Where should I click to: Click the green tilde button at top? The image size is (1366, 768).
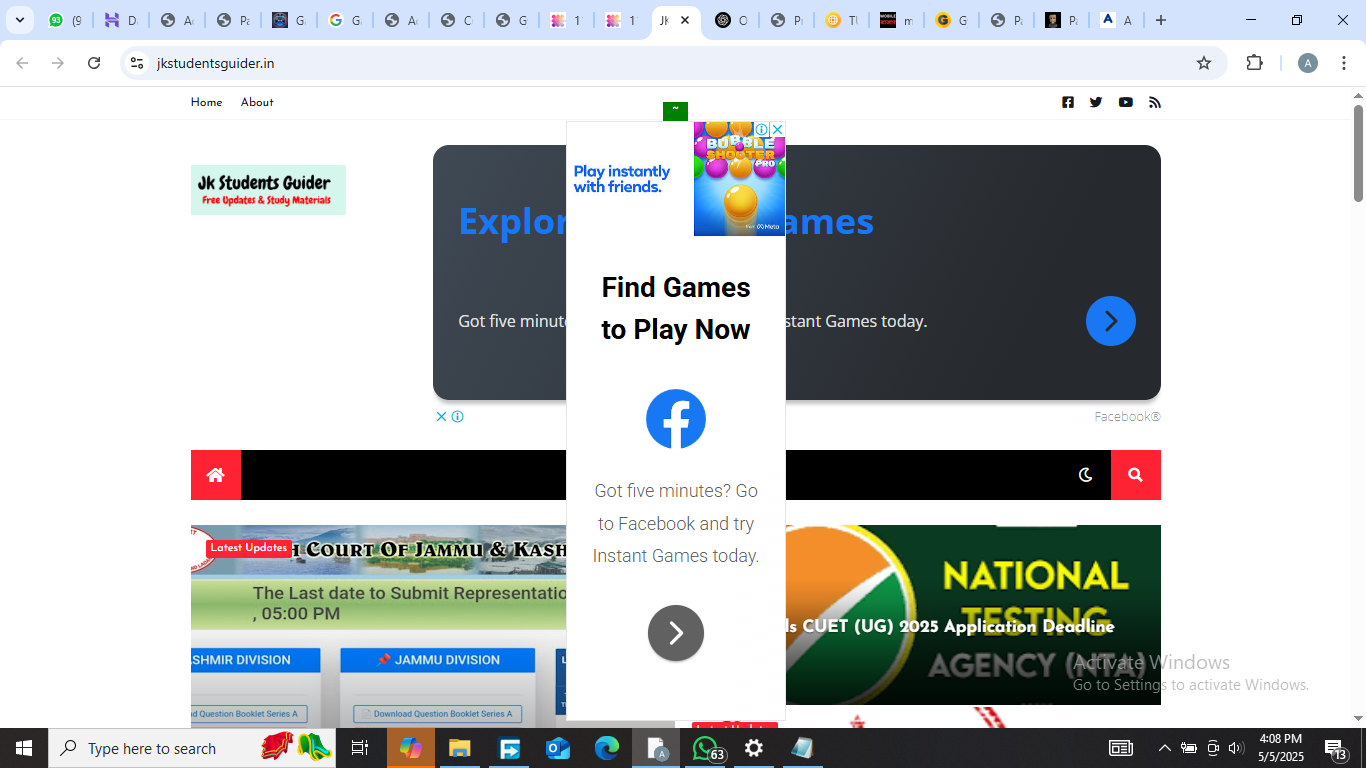pyautogui.click(x=675, y=111)
